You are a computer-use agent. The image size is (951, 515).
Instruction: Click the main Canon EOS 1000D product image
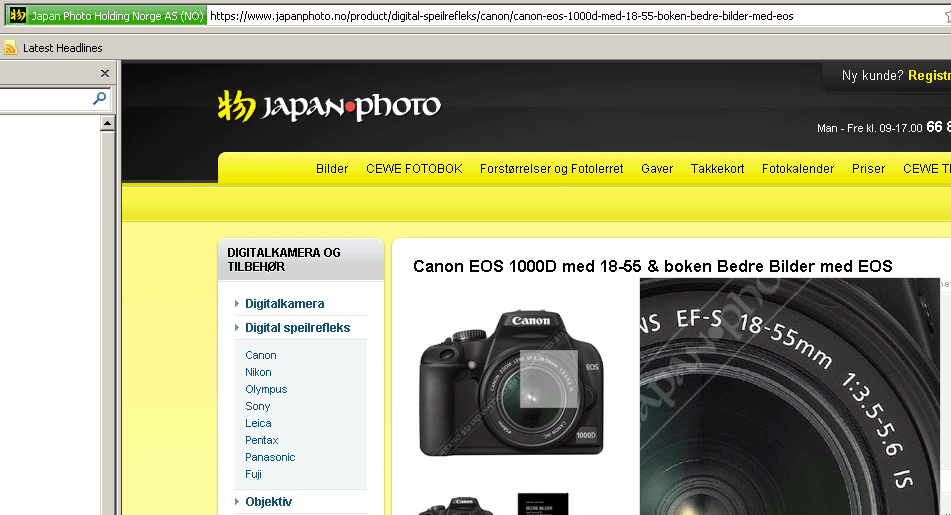coord(511,383)
